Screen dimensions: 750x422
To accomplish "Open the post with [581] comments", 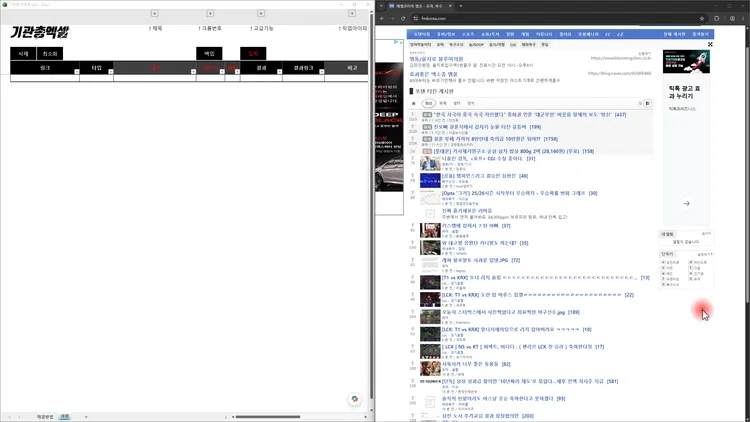I will point(530,381).
